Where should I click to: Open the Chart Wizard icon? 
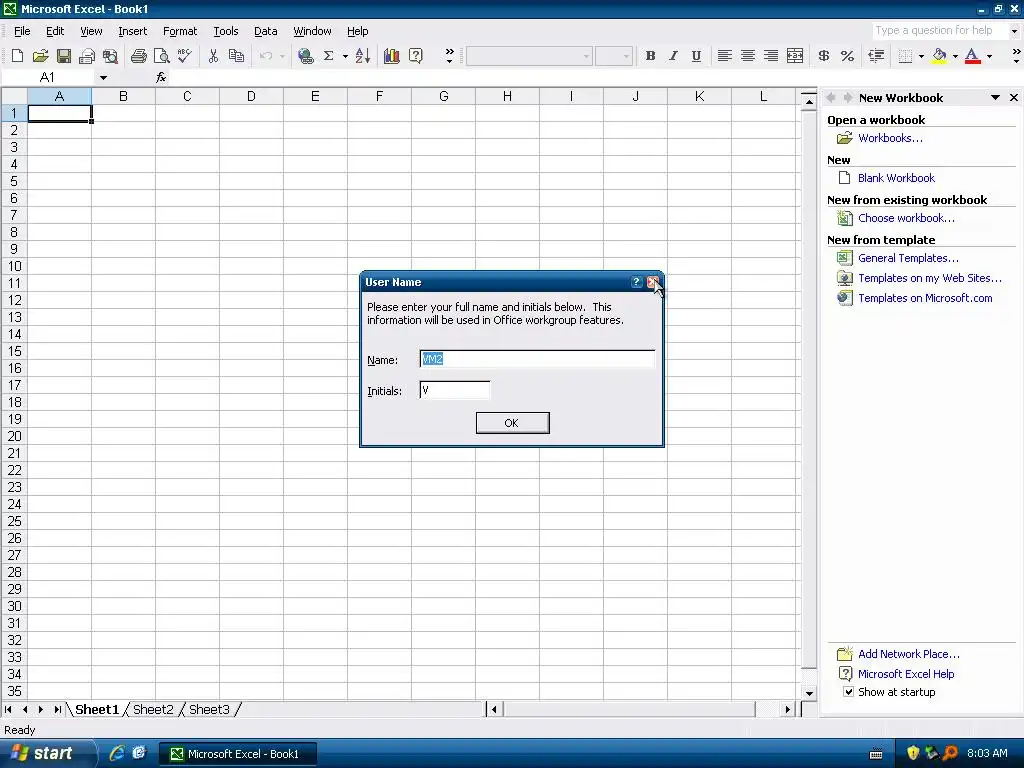coord(392,56)
